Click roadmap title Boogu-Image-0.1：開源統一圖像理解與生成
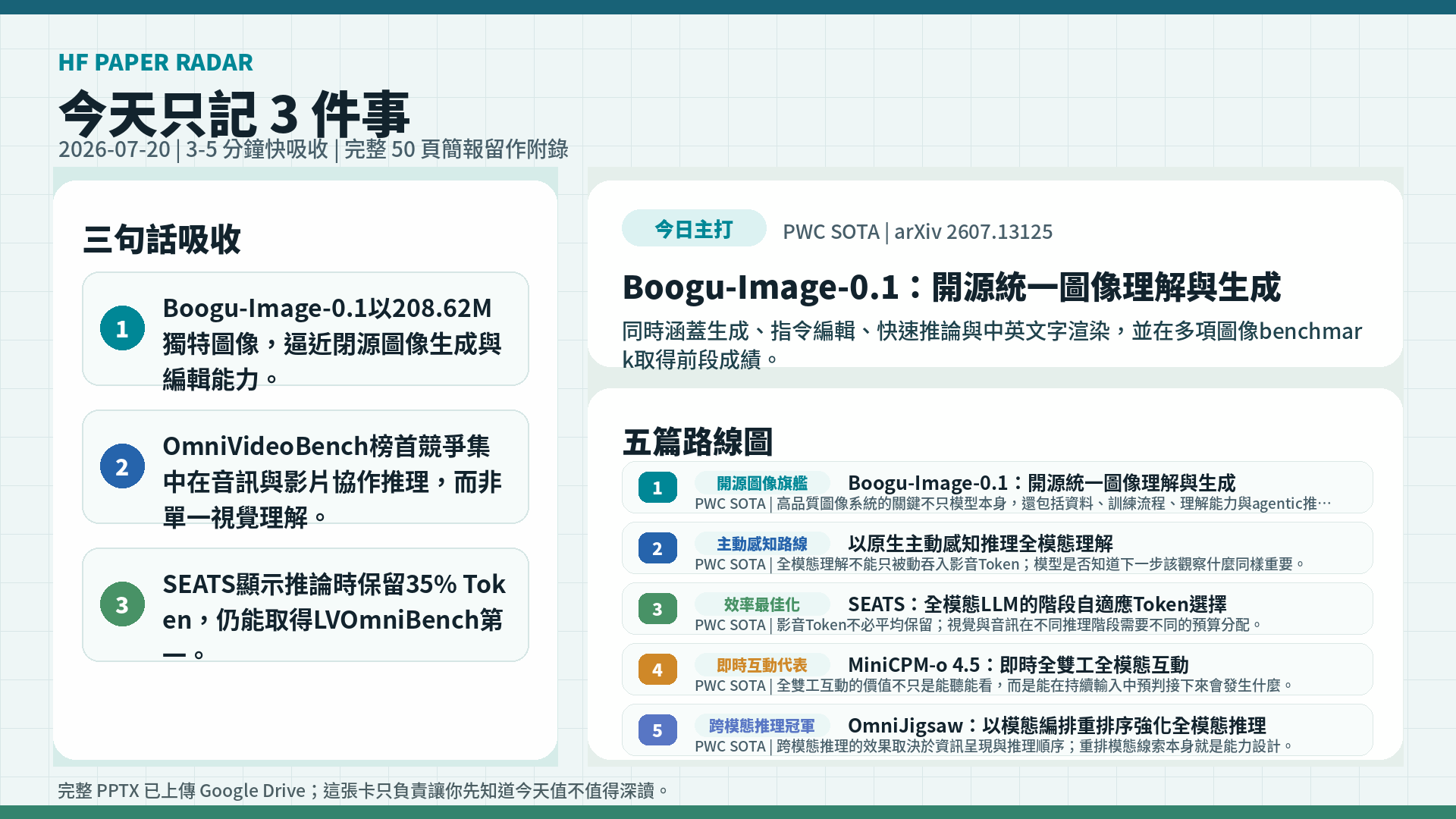The width and height of the screenshot is (1456, 819). coord(1042,482)
